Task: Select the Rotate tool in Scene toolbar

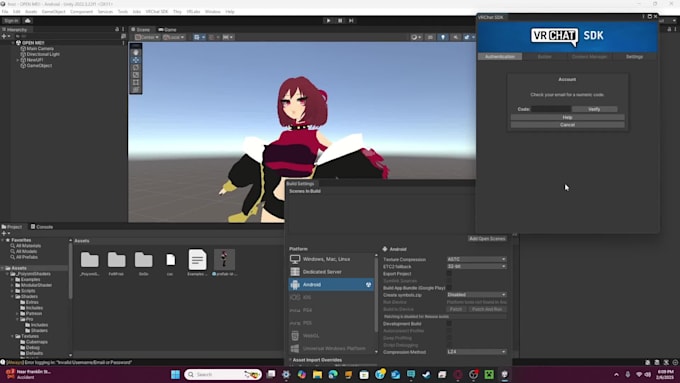Action: tap(136, 67)
